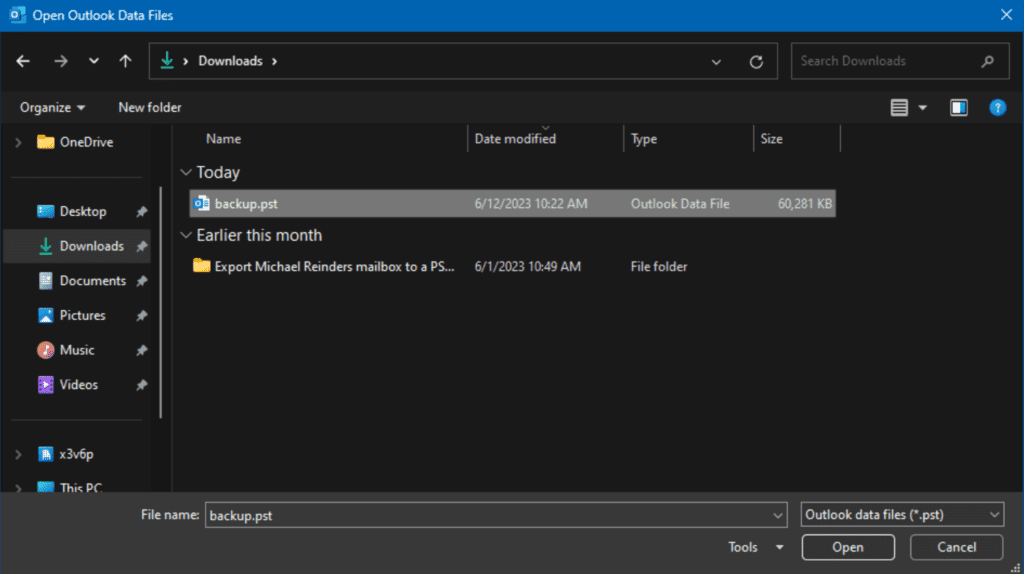Viewport: 1024px width, 574px height.
Task: Click the Open button
Action: pos(848,547)
